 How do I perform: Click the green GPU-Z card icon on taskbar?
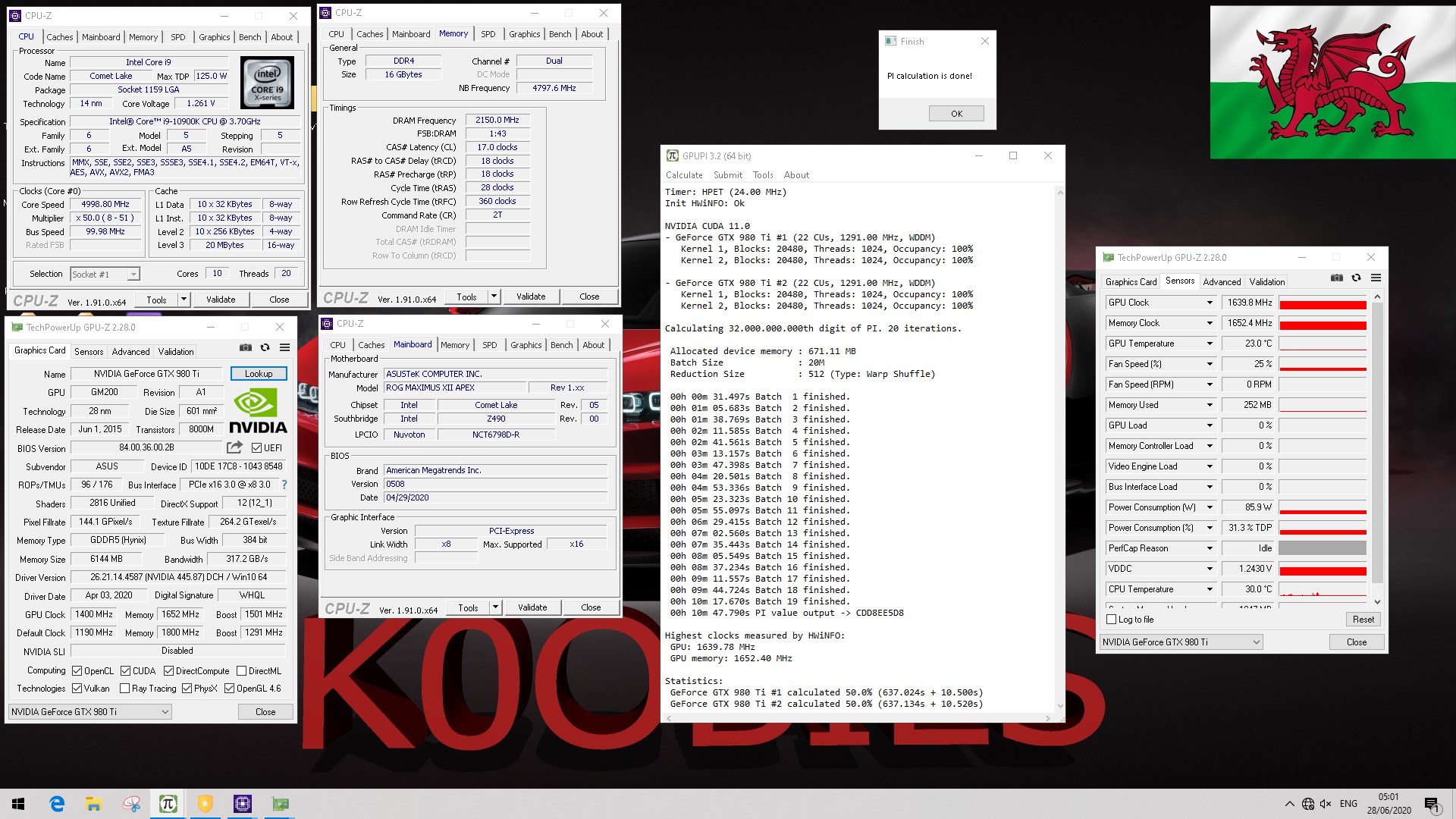(280, 804)
